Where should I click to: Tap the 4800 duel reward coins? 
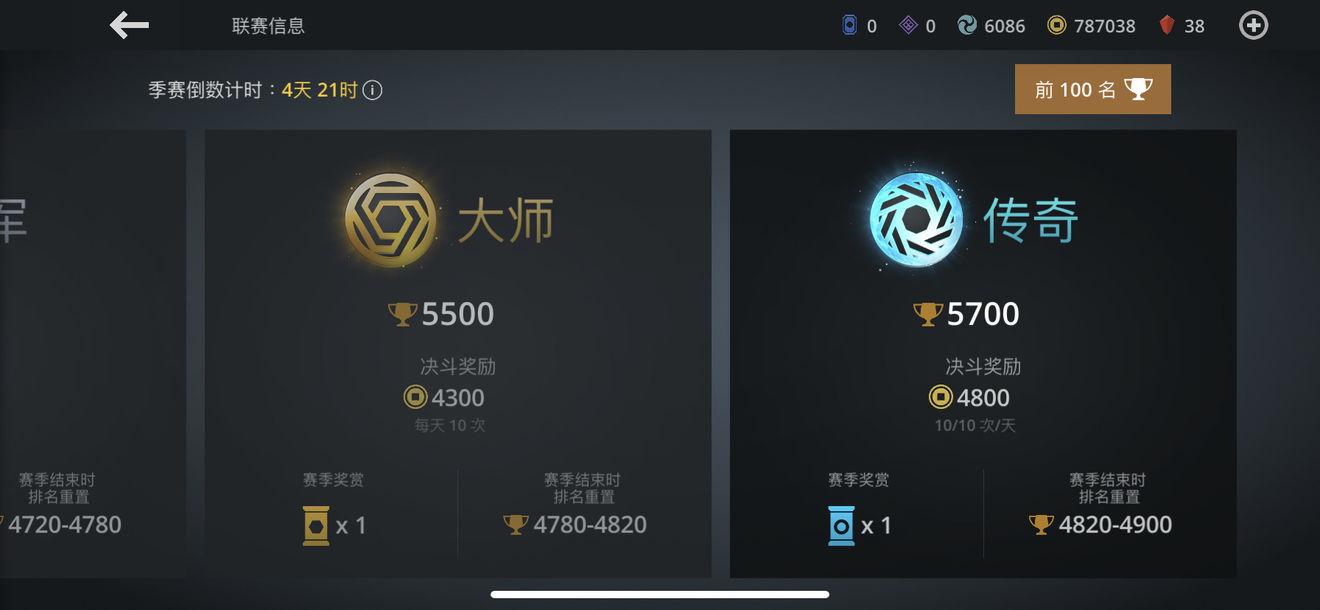tap(969, 397)
